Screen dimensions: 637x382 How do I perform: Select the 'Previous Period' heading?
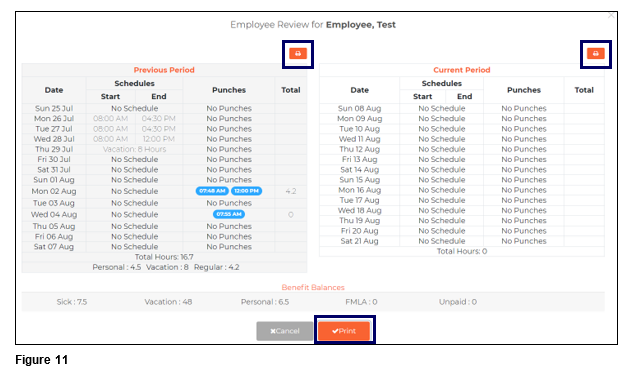tap(164, 70)
